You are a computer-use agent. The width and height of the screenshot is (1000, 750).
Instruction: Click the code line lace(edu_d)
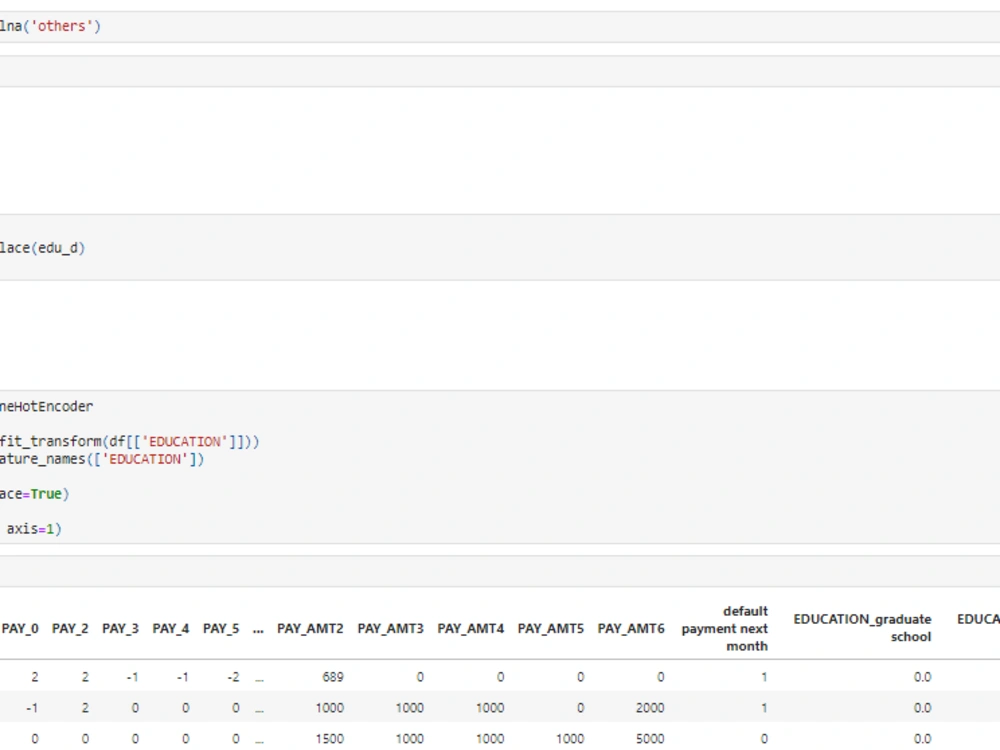[42, 248]
